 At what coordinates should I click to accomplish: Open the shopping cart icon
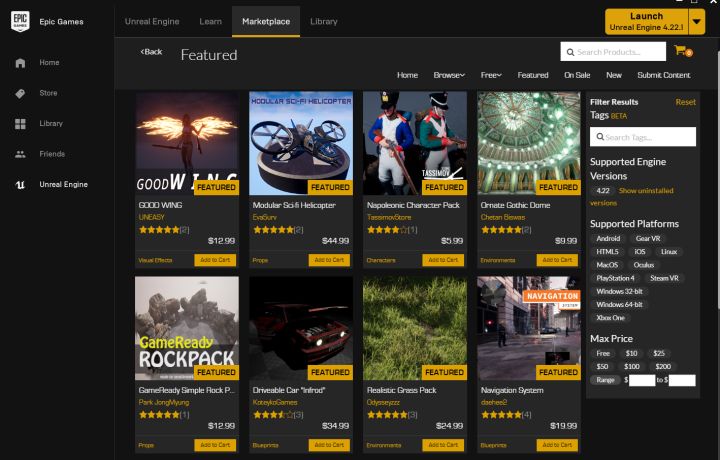tap(683, 51)
